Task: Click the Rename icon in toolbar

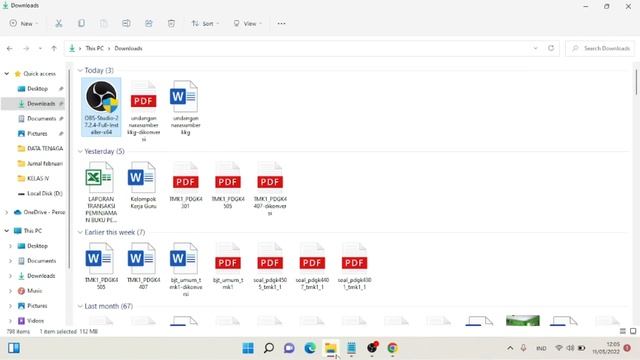Action: [126, 24]
